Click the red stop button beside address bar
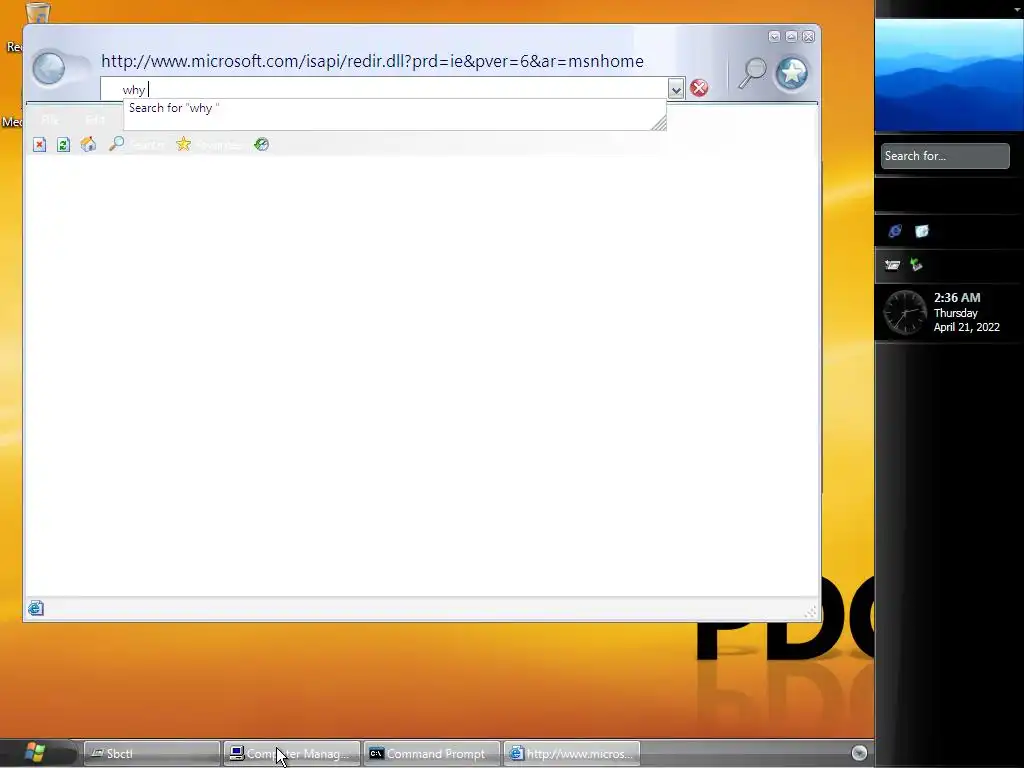 coord(699,88)
